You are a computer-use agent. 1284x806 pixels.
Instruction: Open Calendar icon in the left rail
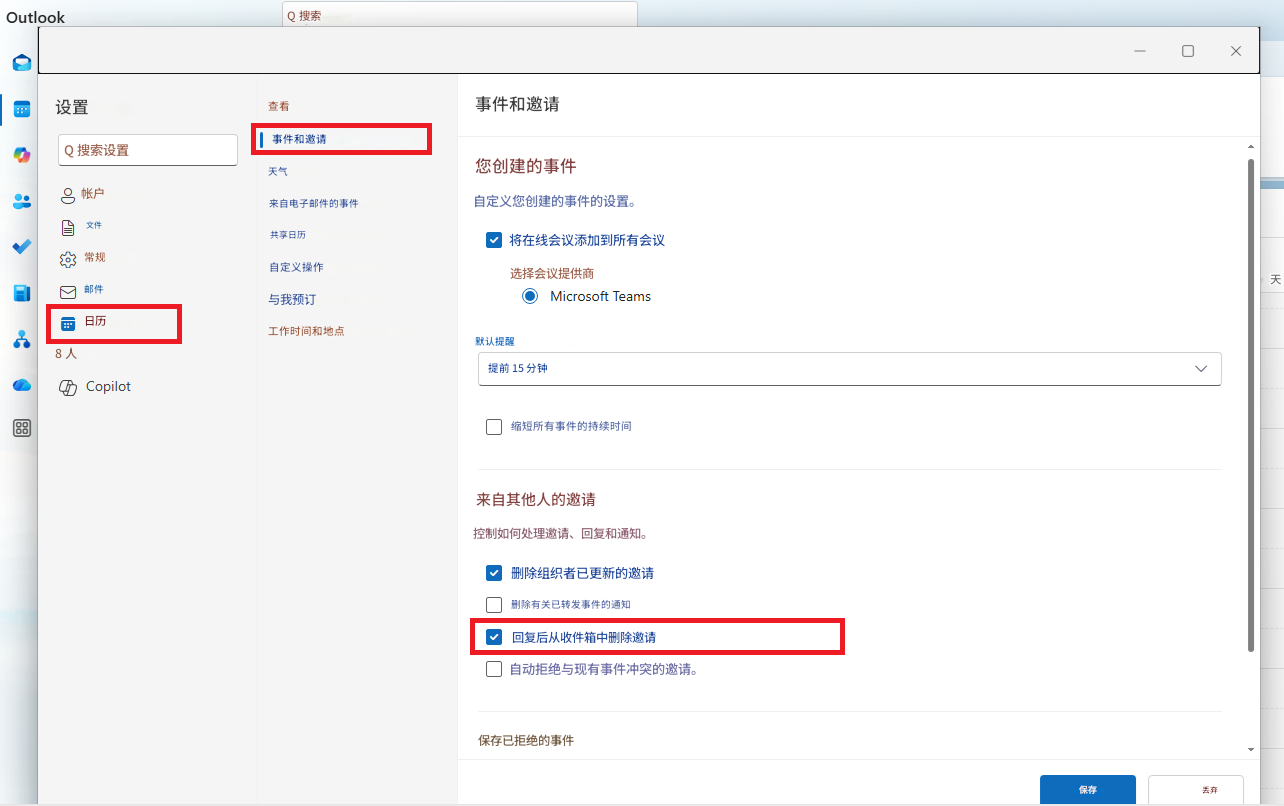(21, 109)
